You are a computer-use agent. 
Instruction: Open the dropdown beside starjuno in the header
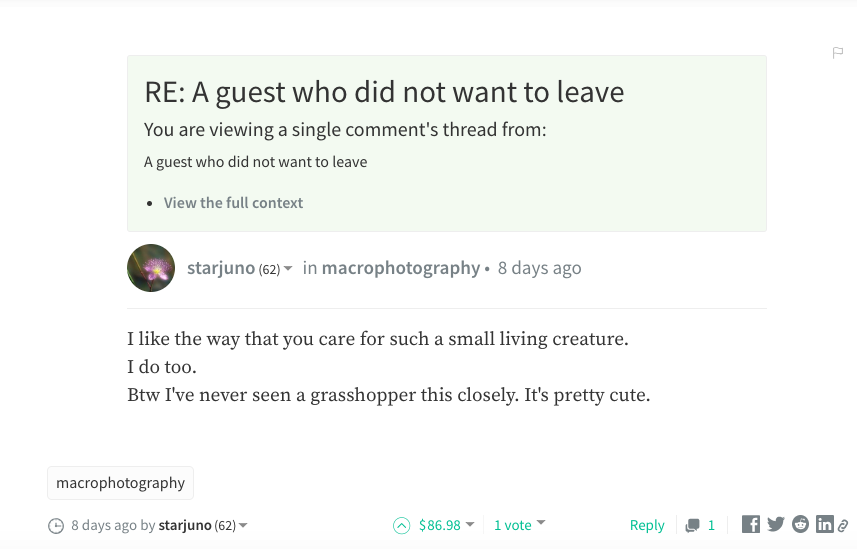288,269
